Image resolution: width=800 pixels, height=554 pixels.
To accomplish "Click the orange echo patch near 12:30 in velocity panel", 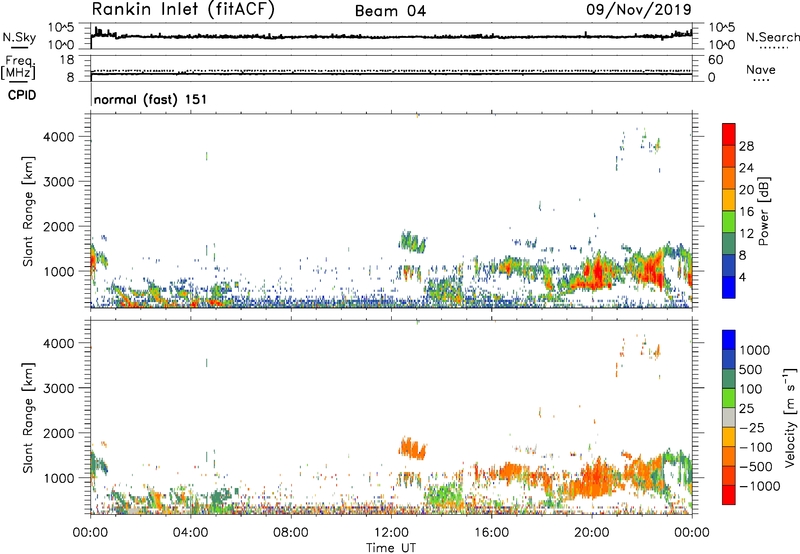I will coord(412,448).
